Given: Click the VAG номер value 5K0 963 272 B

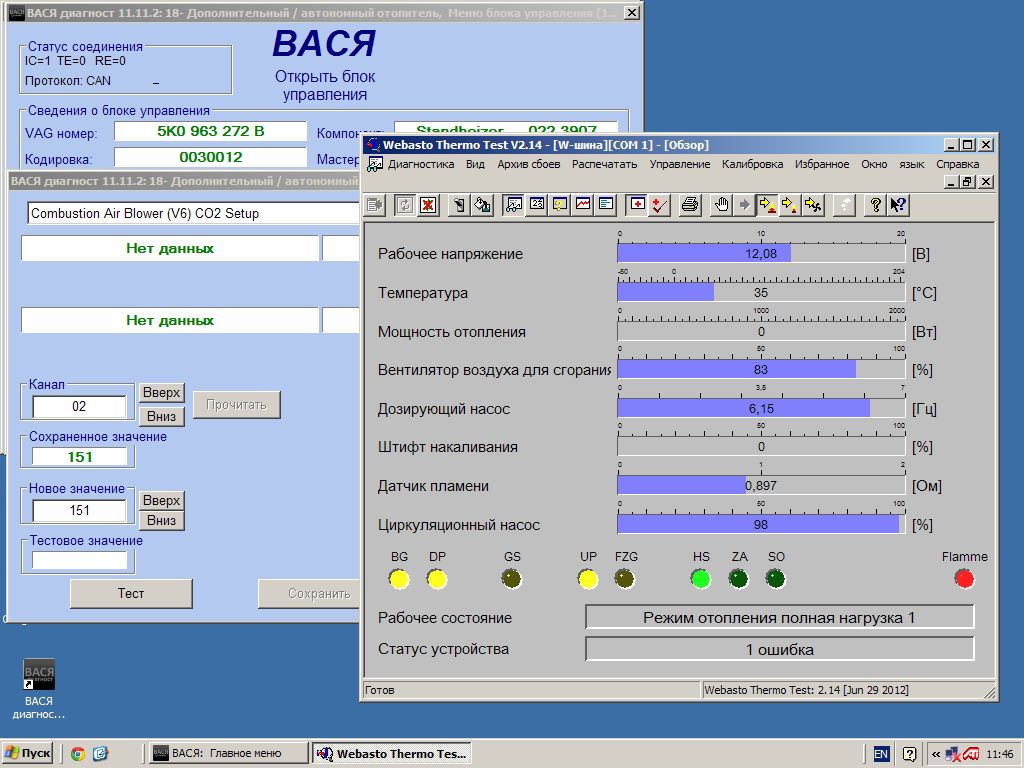Looking at the screenshot, I should pos(210,131).
